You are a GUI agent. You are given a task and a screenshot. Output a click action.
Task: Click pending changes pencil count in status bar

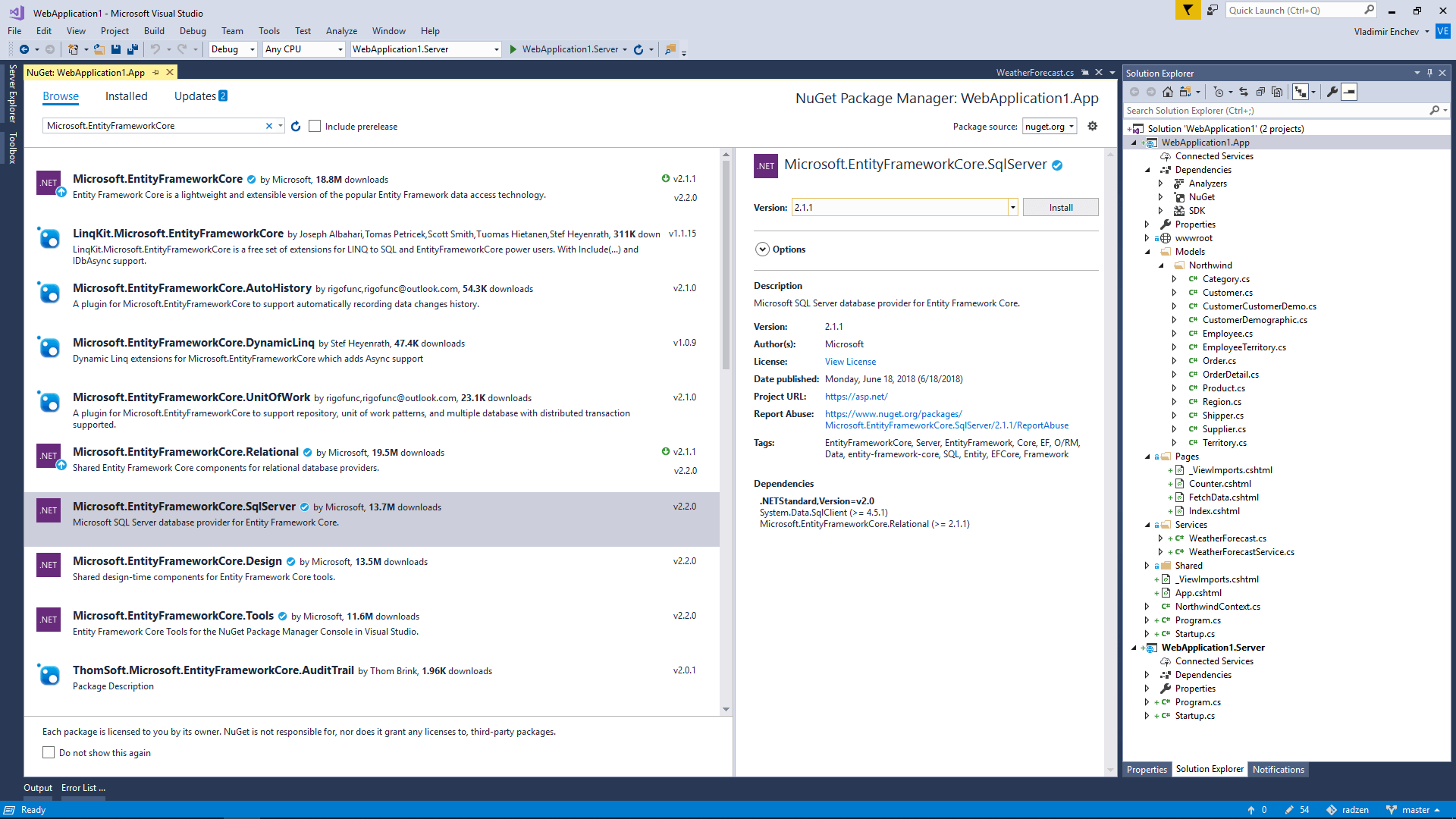[x=1298, y=810]
